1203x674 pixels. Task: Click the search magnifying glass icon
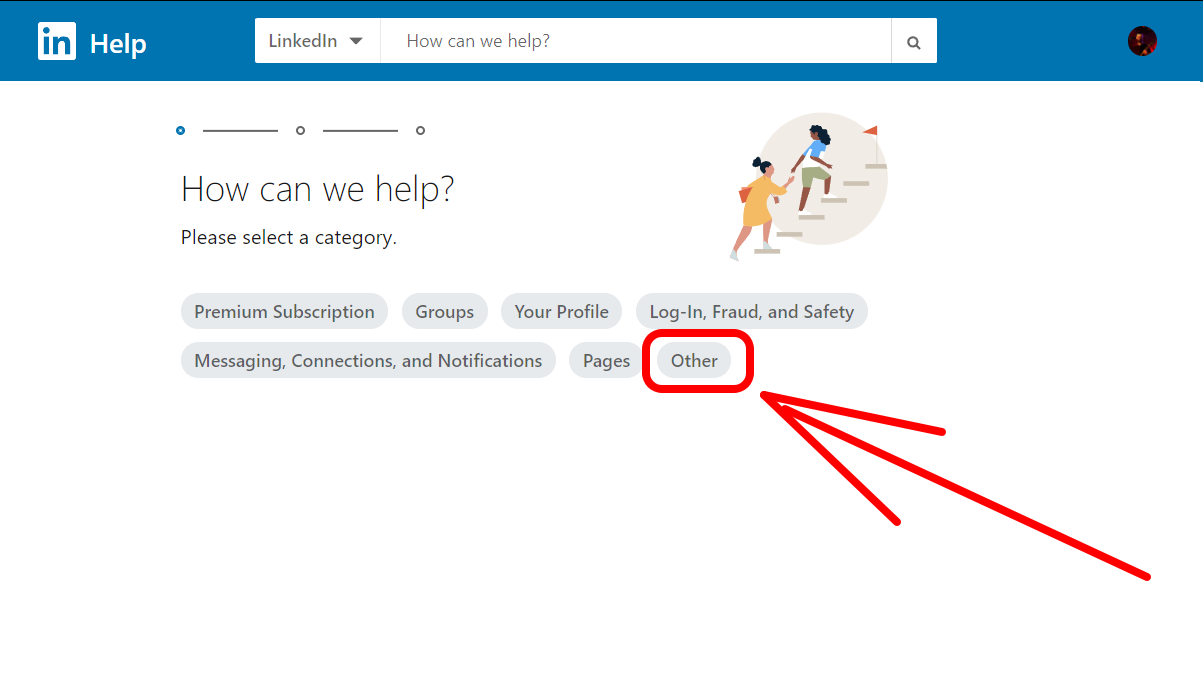point(912,41)
